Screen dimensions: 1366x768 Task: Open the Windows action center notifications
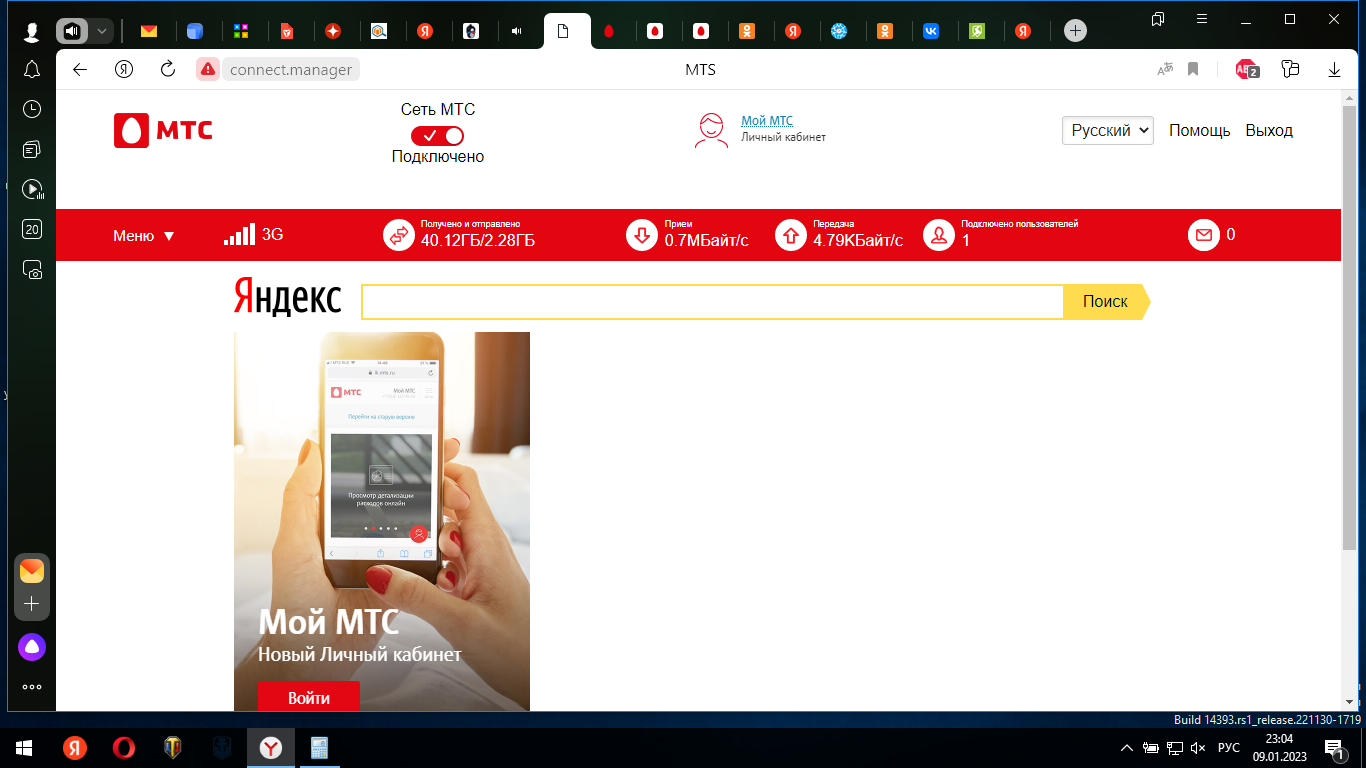(x=1334, y=748)
